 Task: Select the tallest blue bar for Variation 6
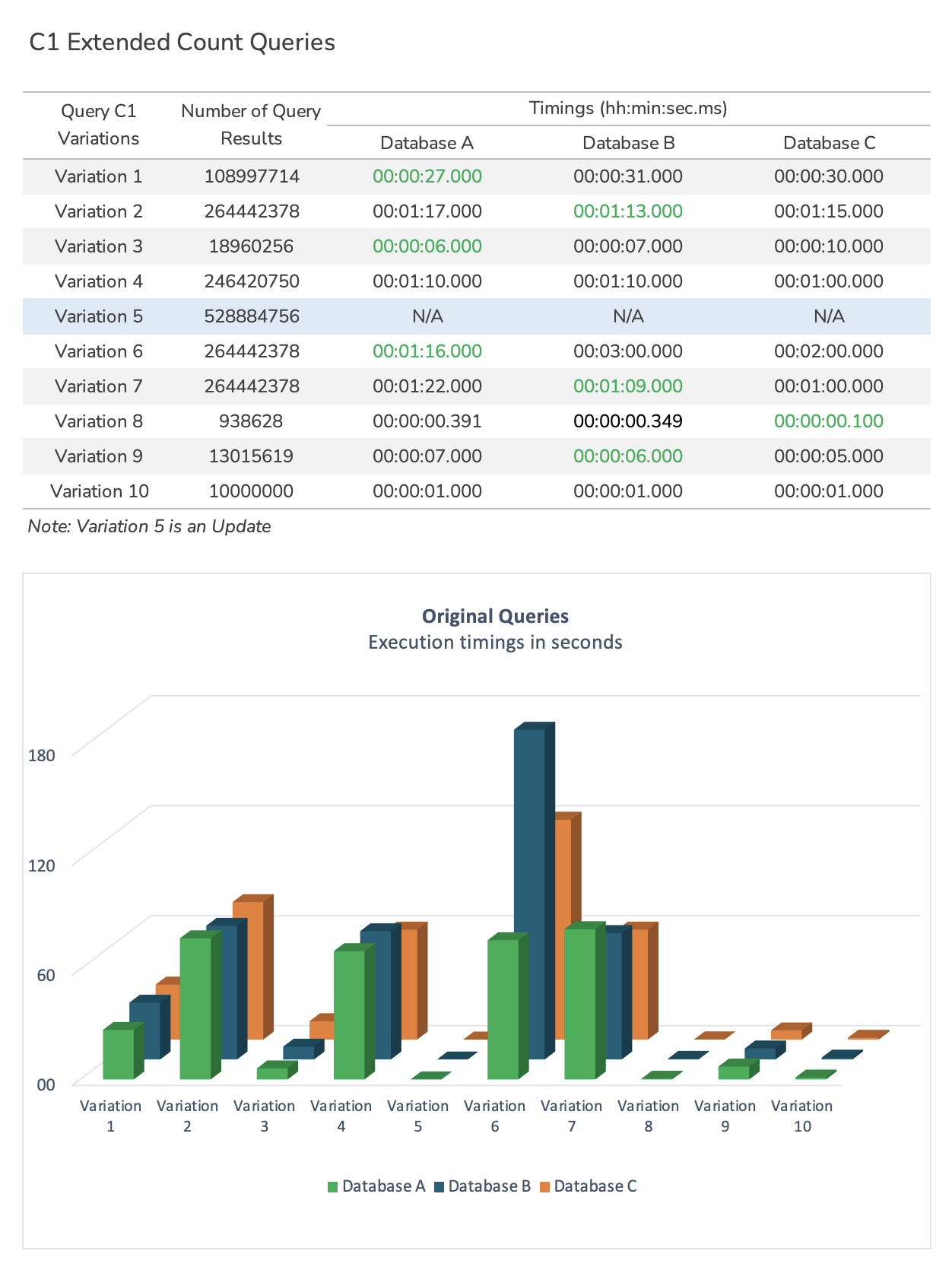tap(529, 890)
